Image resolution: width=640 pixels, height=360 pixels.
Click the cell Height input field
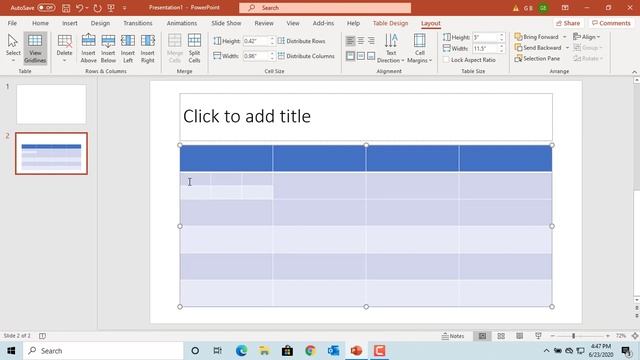(256, 41)
